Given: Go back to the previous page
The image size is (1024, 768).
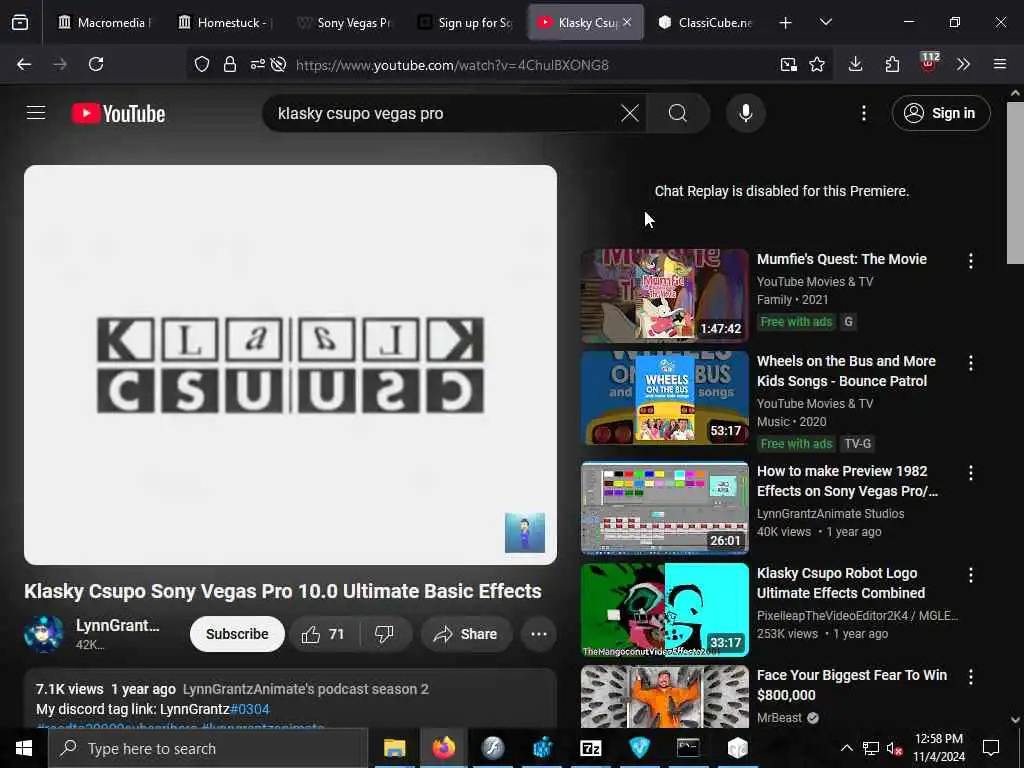Looking at the screenshot, I should click(x=24, y=64).
